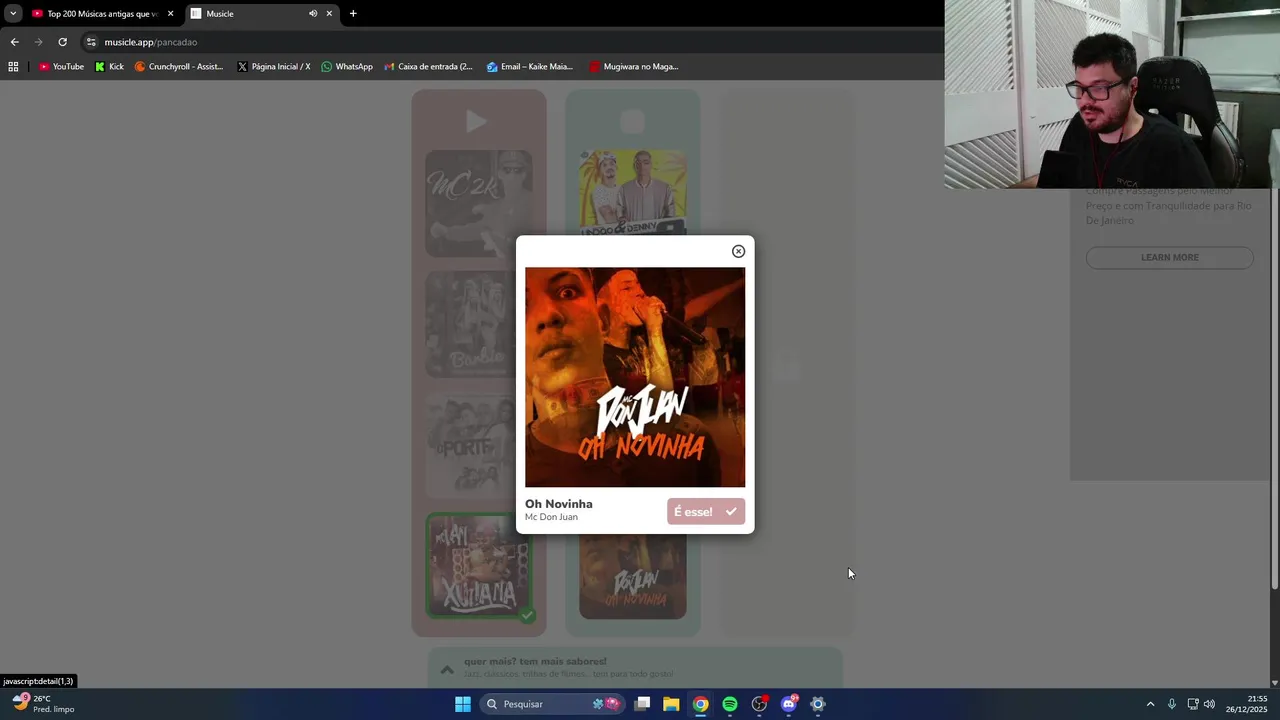This screenshot has height=720, width=1280.
Task: Select the Oh Novinha card in second column
Action: [x=633, y=577]
